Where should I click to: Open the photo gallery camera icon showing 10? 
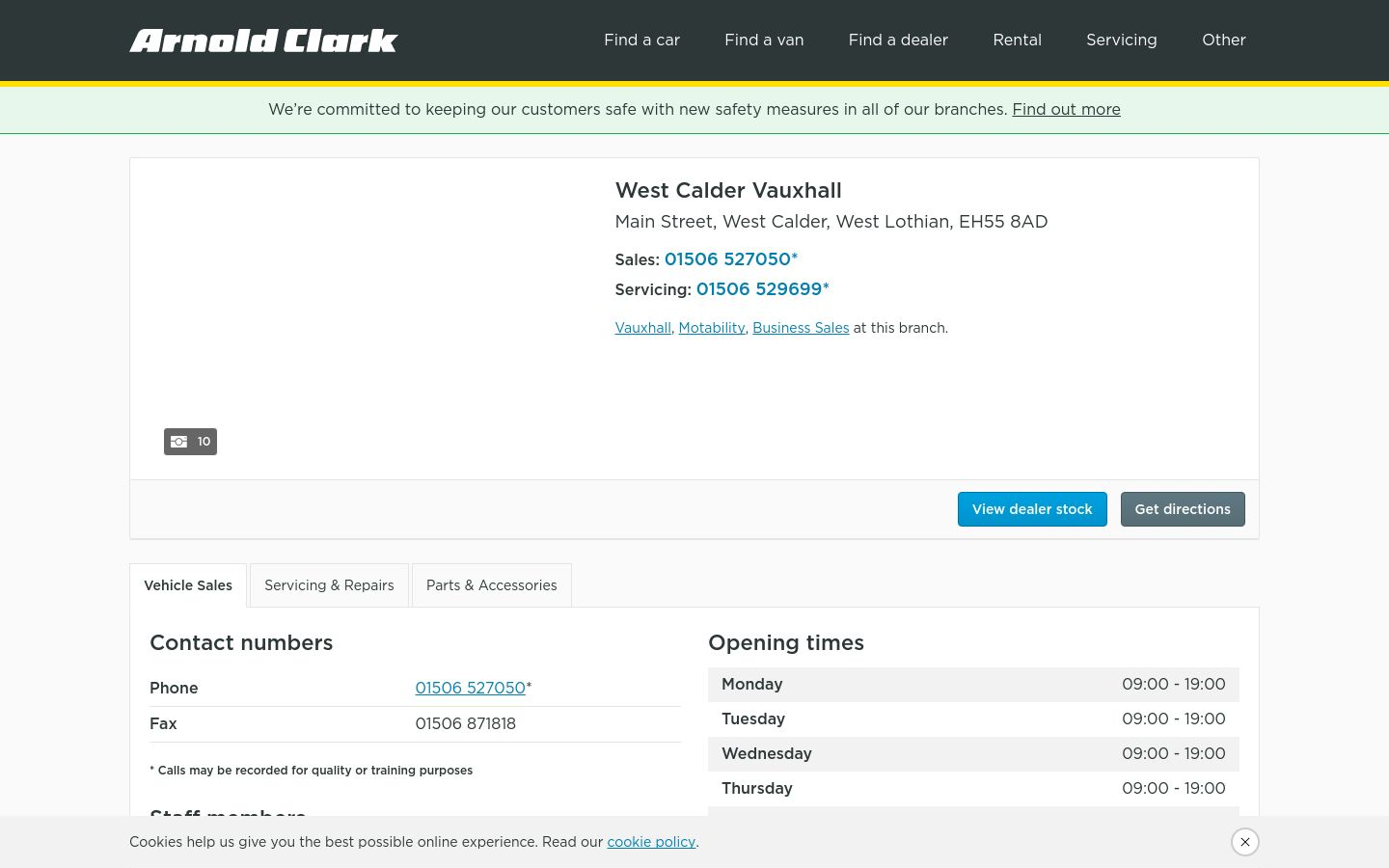(x=190, y=442)
